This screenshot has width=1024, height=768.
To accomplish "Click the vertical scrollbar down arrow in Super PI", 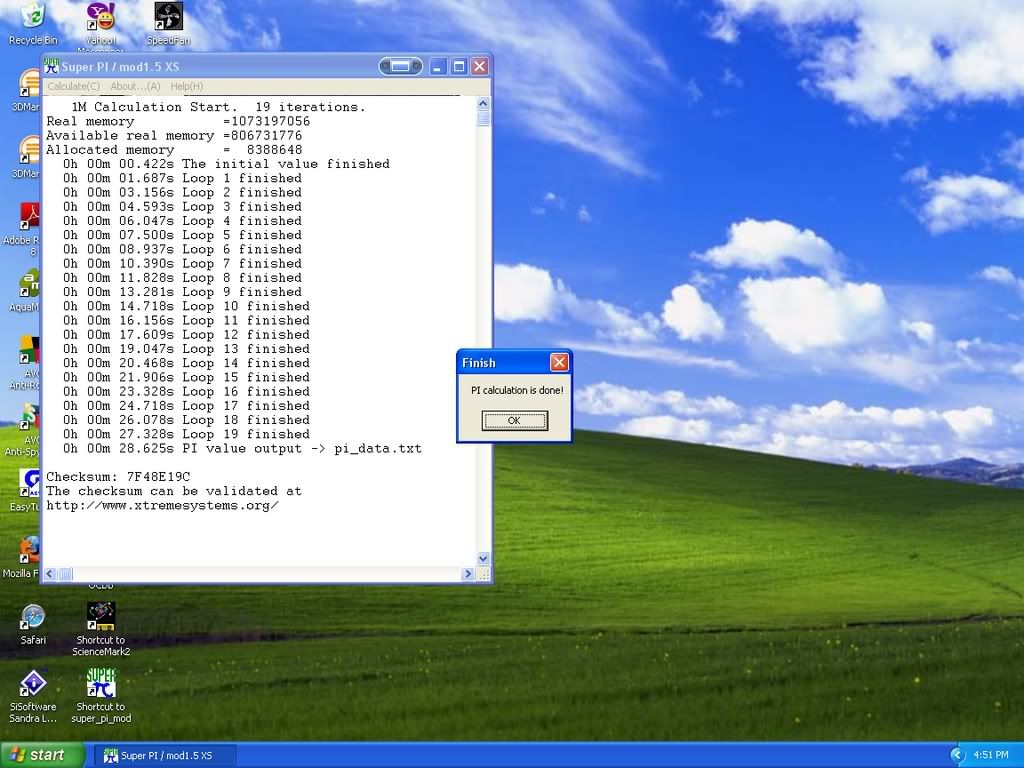I will tap(483, 558).
